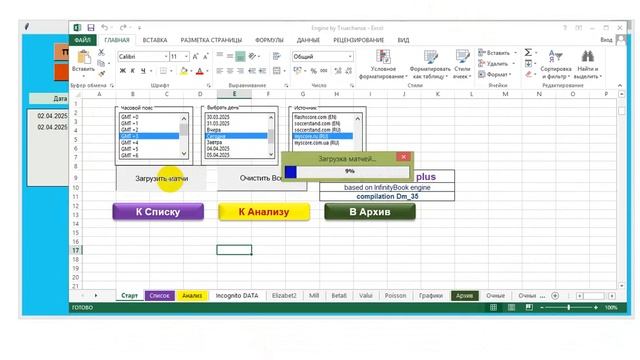Click the Paste (Вставить) clipboard icon

coord(84,58)
